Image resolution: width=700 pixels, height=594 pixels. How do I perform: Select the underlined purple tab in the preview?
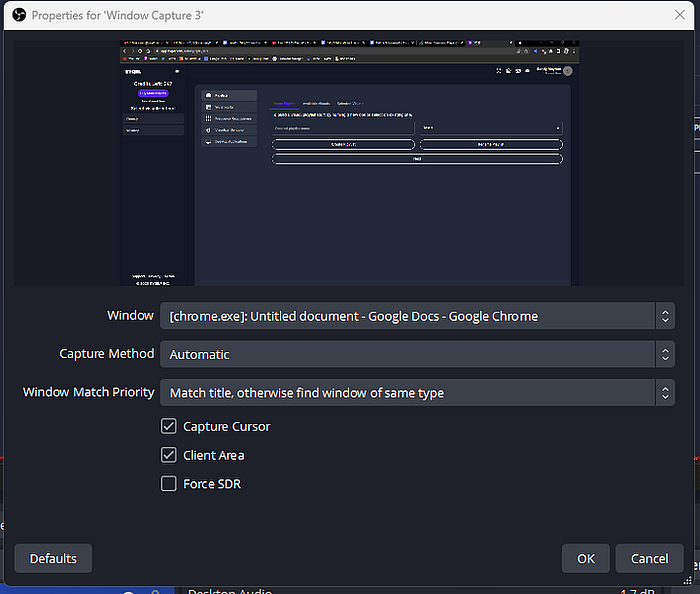[x=284, y=104]
